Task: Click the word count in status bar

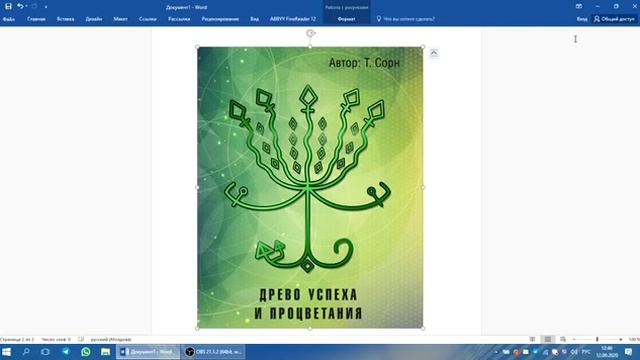Action: click(56, 339)
